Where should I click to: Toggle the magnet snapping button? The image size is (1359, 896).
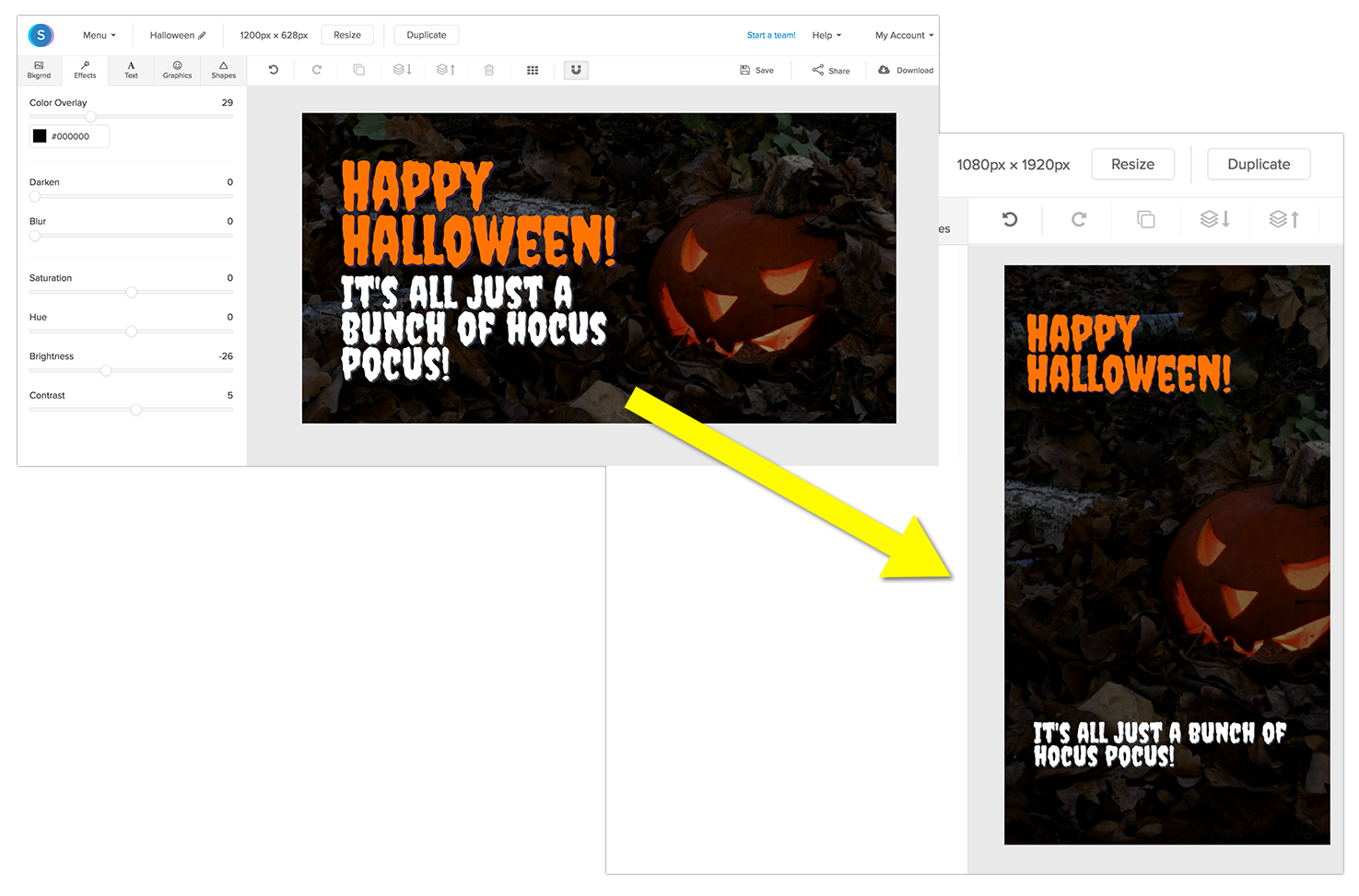point(576,70)
